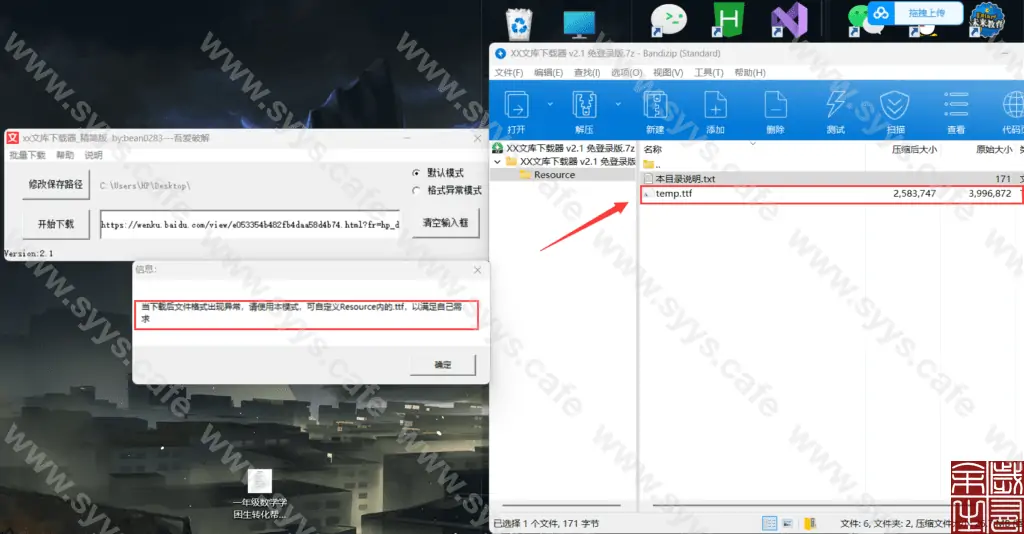Open the 未来教育 desktop shortcut
This screenshot has width=1024, height=534.
point(986,18)
